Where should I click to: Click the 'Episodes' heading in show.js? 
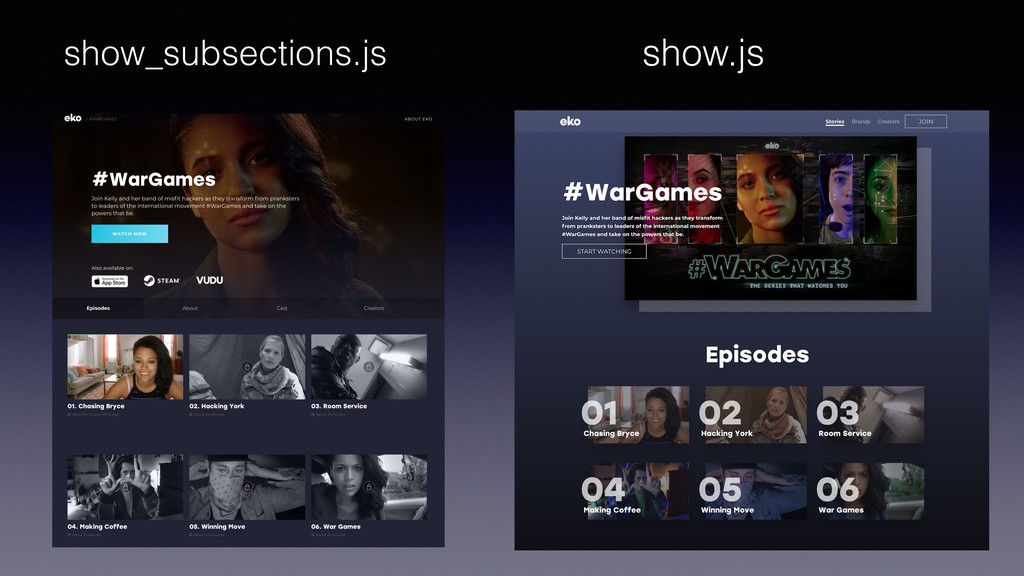click(x=757, y=355)
